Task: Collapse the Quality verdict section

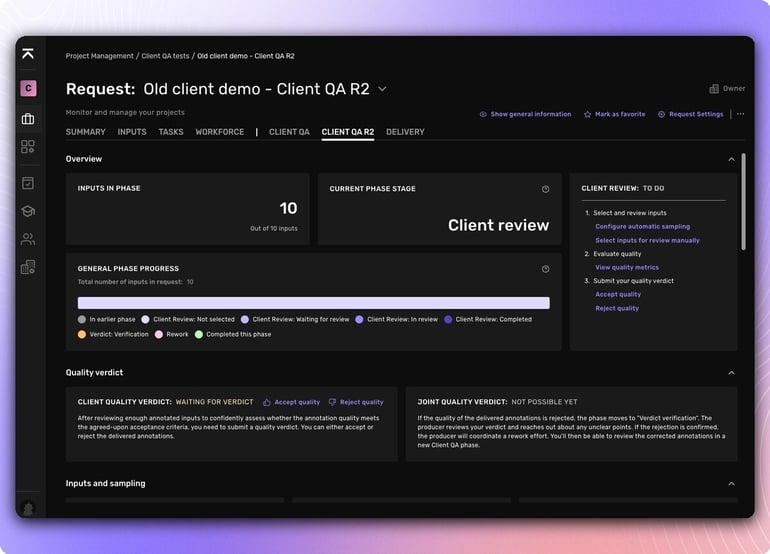Action: [x=731, y=373]
